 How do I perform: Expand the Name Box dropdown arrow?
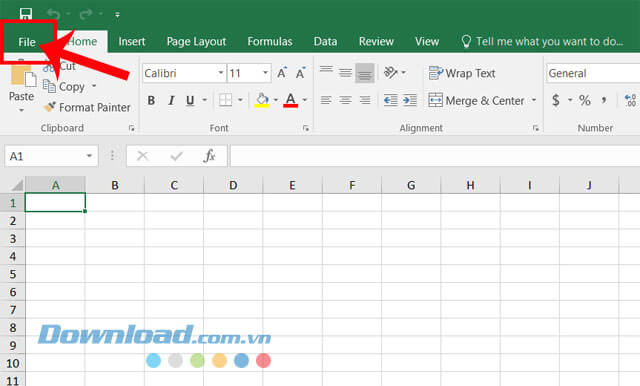pyautogui.click(x=89, y=156)
